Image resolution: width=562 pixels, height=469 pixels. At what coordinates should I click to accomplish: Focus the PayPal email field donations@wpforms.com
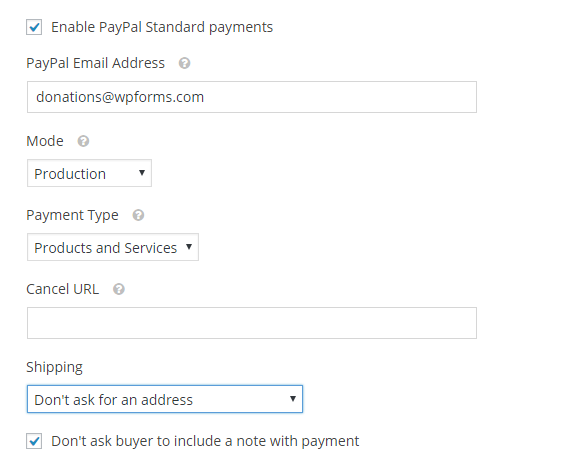point(252,97)
